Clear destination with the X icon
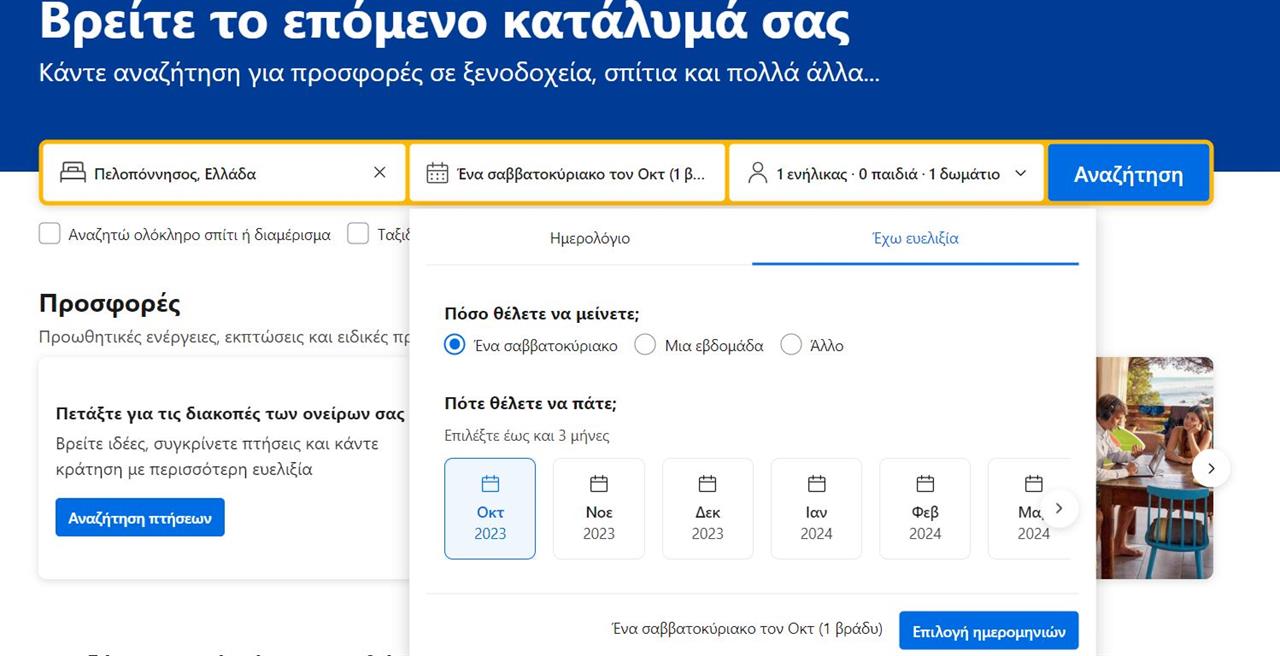This screenshot has height=656, width=1280. (379, 173)
